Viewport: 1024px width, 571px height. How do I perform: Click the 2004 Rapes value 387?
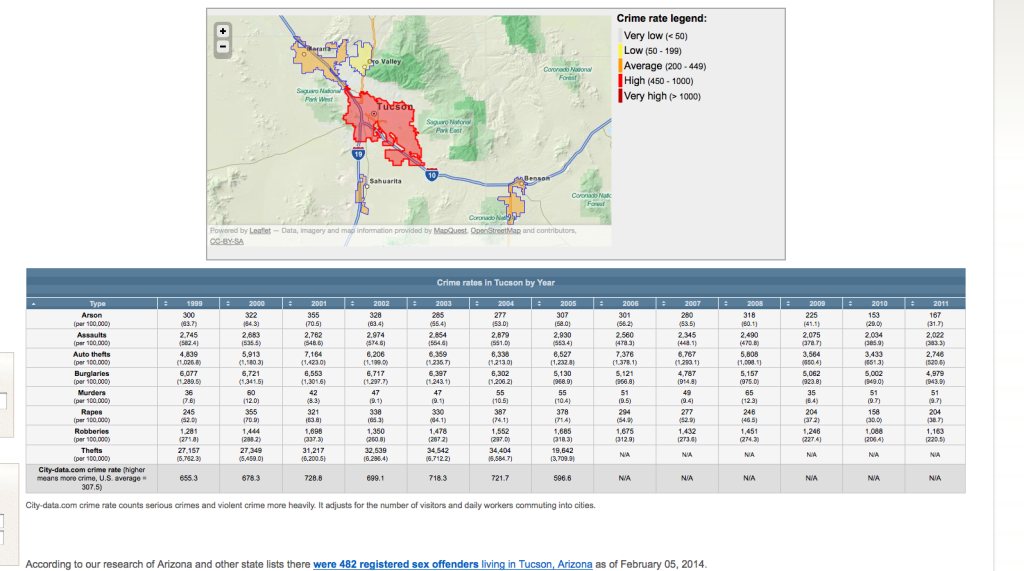point(500,412)
